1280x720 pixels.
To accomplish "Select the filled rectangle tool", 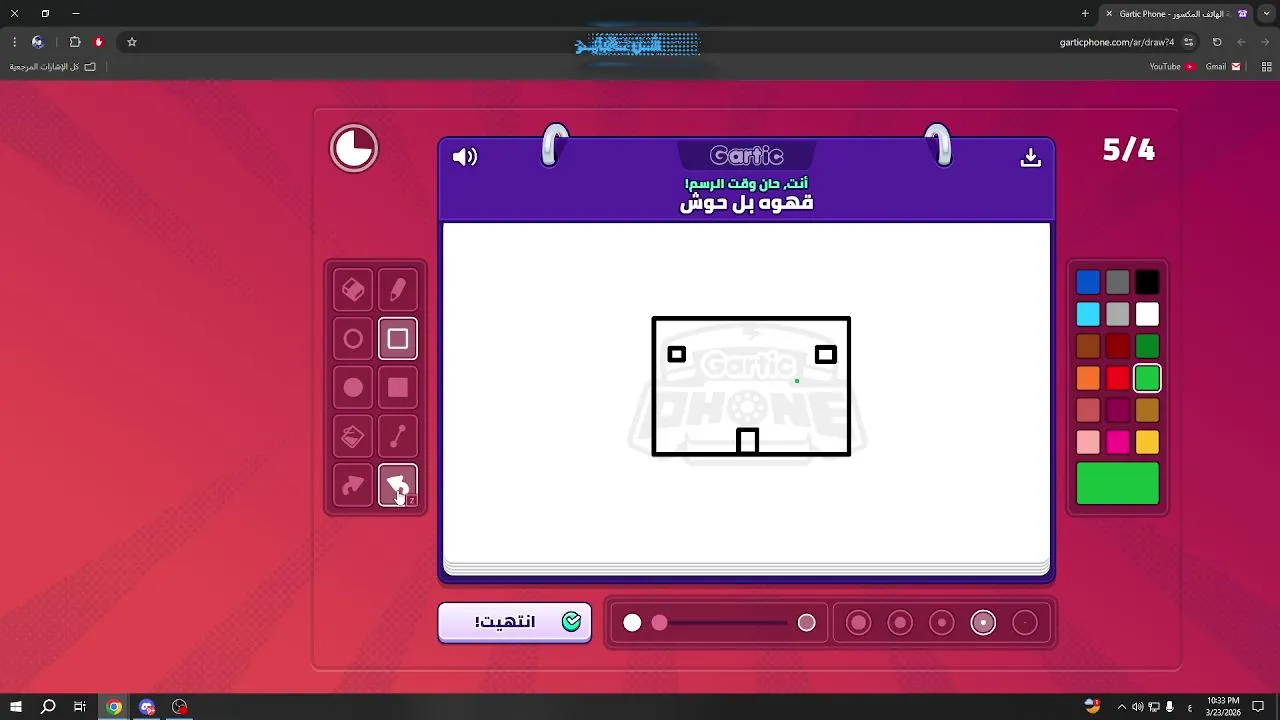I will 398,388.
